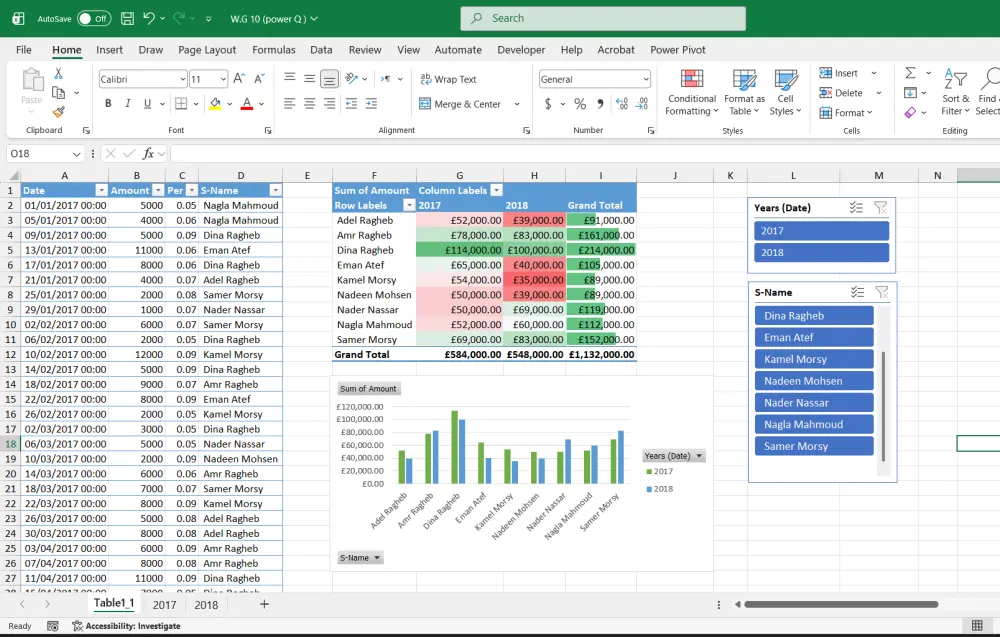The image size is (1000, 637).
Task: Open the Power Pivot ribbon tab
Action: pos(678,50)
